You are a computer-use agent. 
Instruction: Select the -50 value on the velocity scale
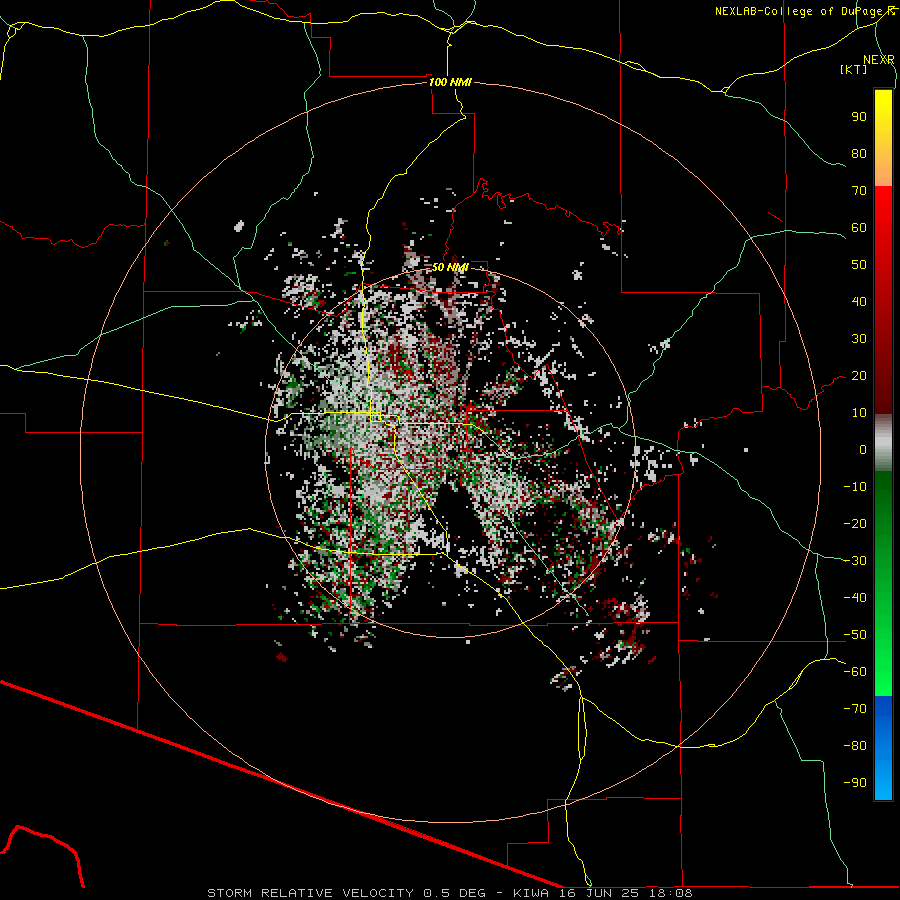click(855, 635)
